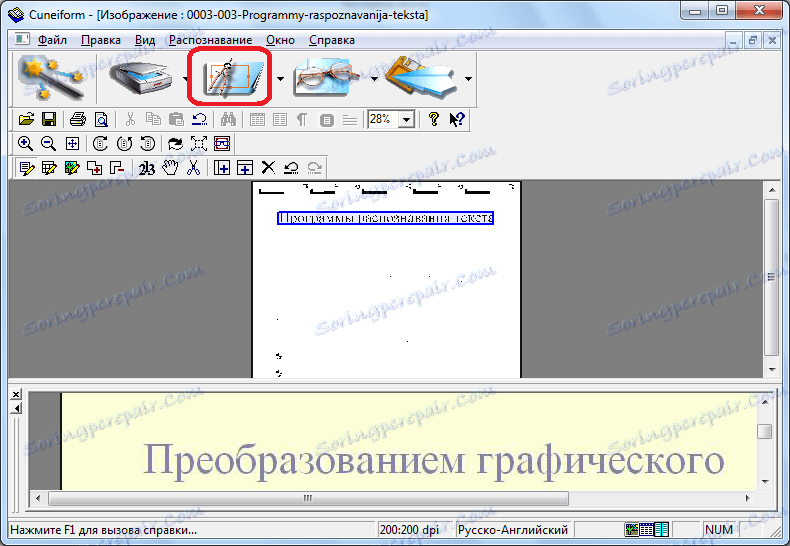
Task: Start recognition with the glasses icon
Action: (327, 78)
